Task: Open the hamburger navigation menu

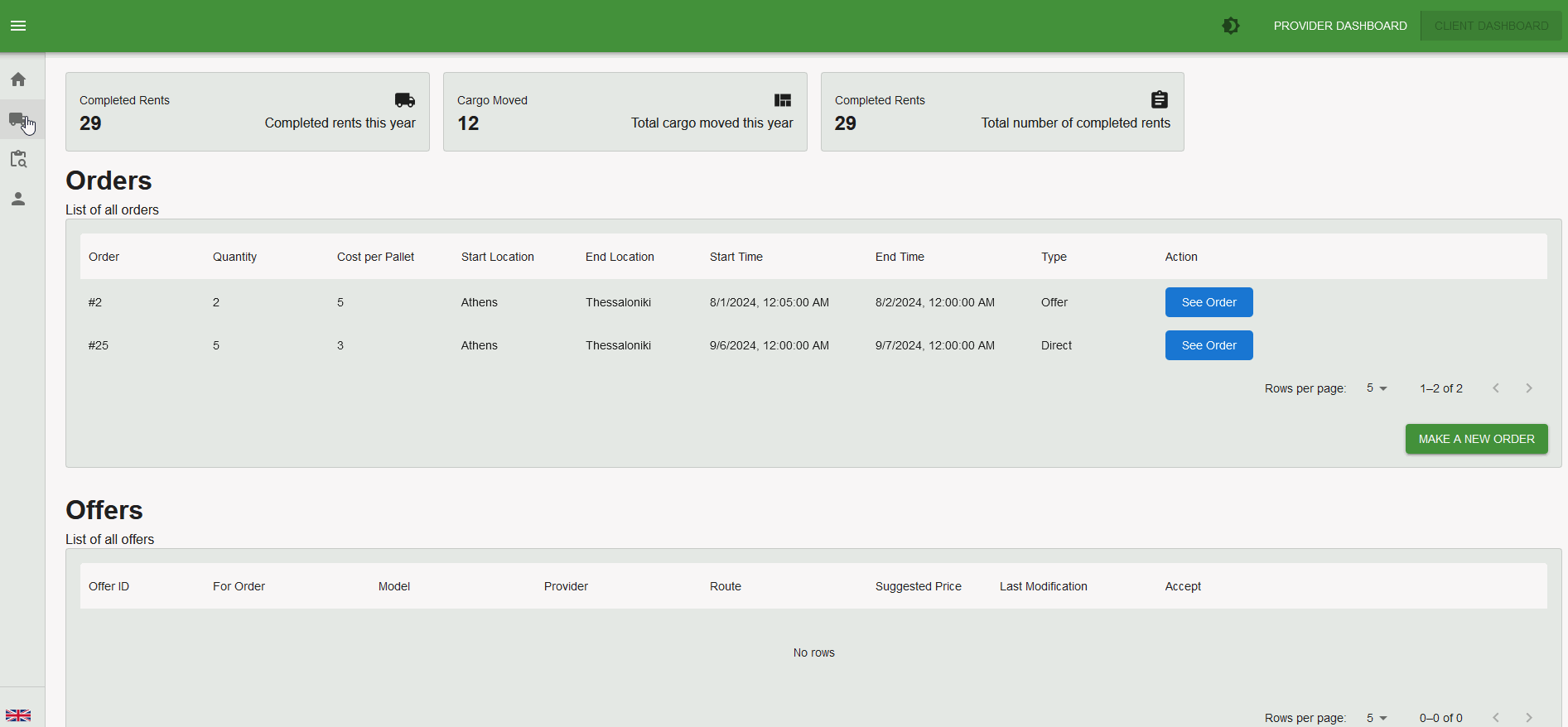Action: tap(18, 26)
